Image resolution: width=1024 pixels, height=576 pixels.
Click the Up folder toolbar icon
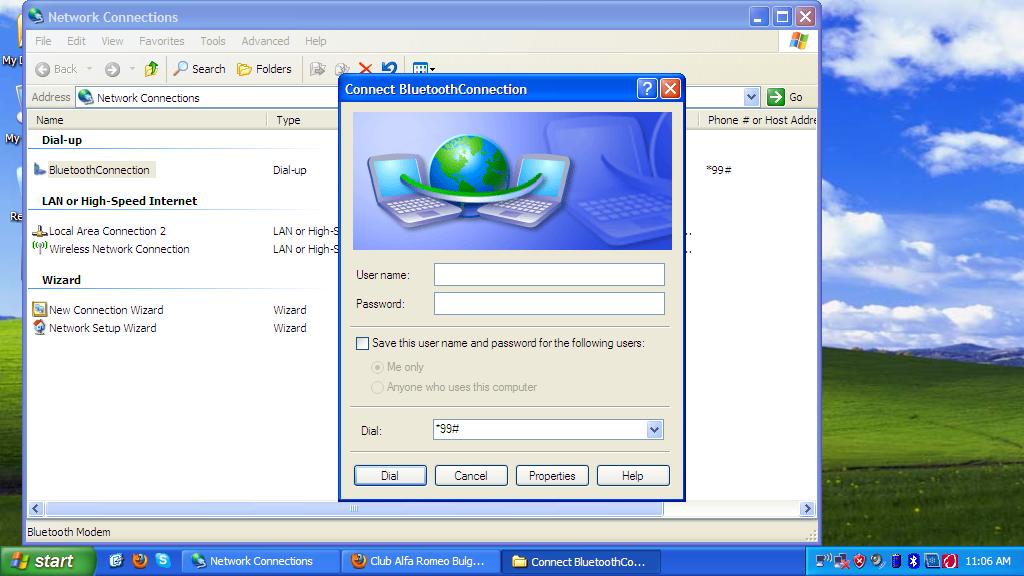(x=151, y=69)
